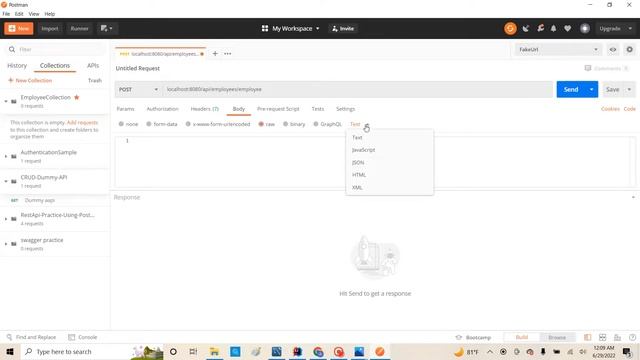The image size is (640, 360).
Task: Toggle the sidebar layout icon in status bar
Action: (x=587, y=337)
